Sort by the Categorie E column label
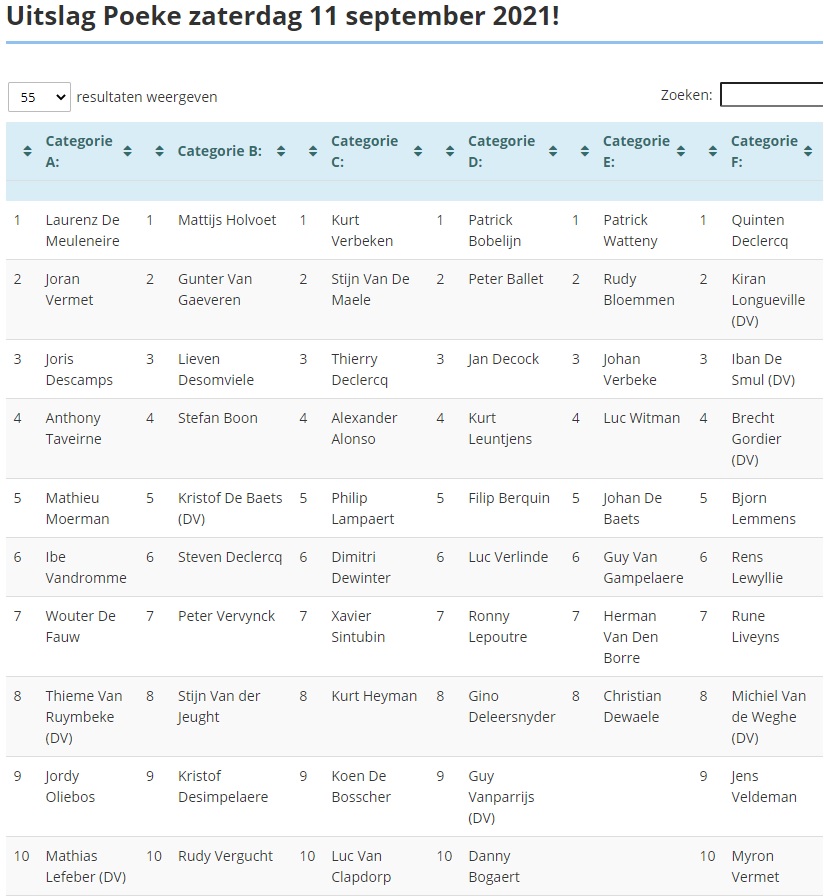This screenshot has width=824, height=896. (637, 151)
